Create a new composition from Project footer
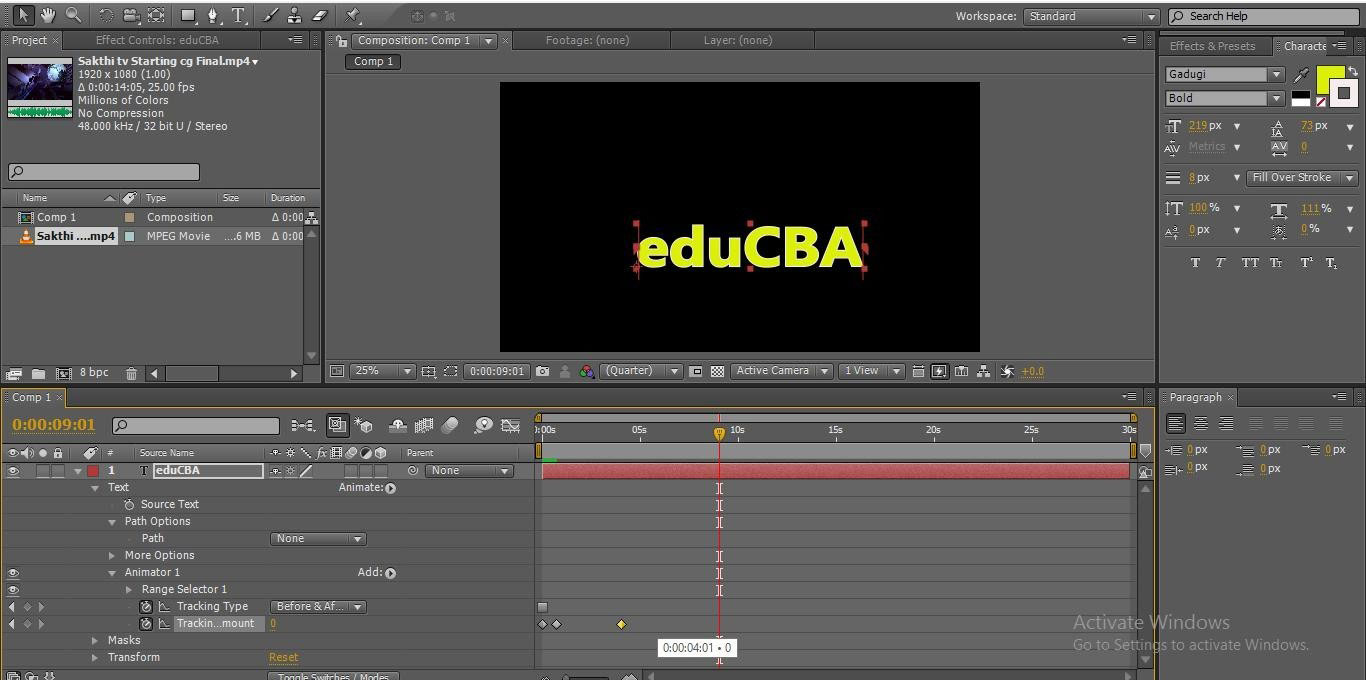 coord(63,373)
